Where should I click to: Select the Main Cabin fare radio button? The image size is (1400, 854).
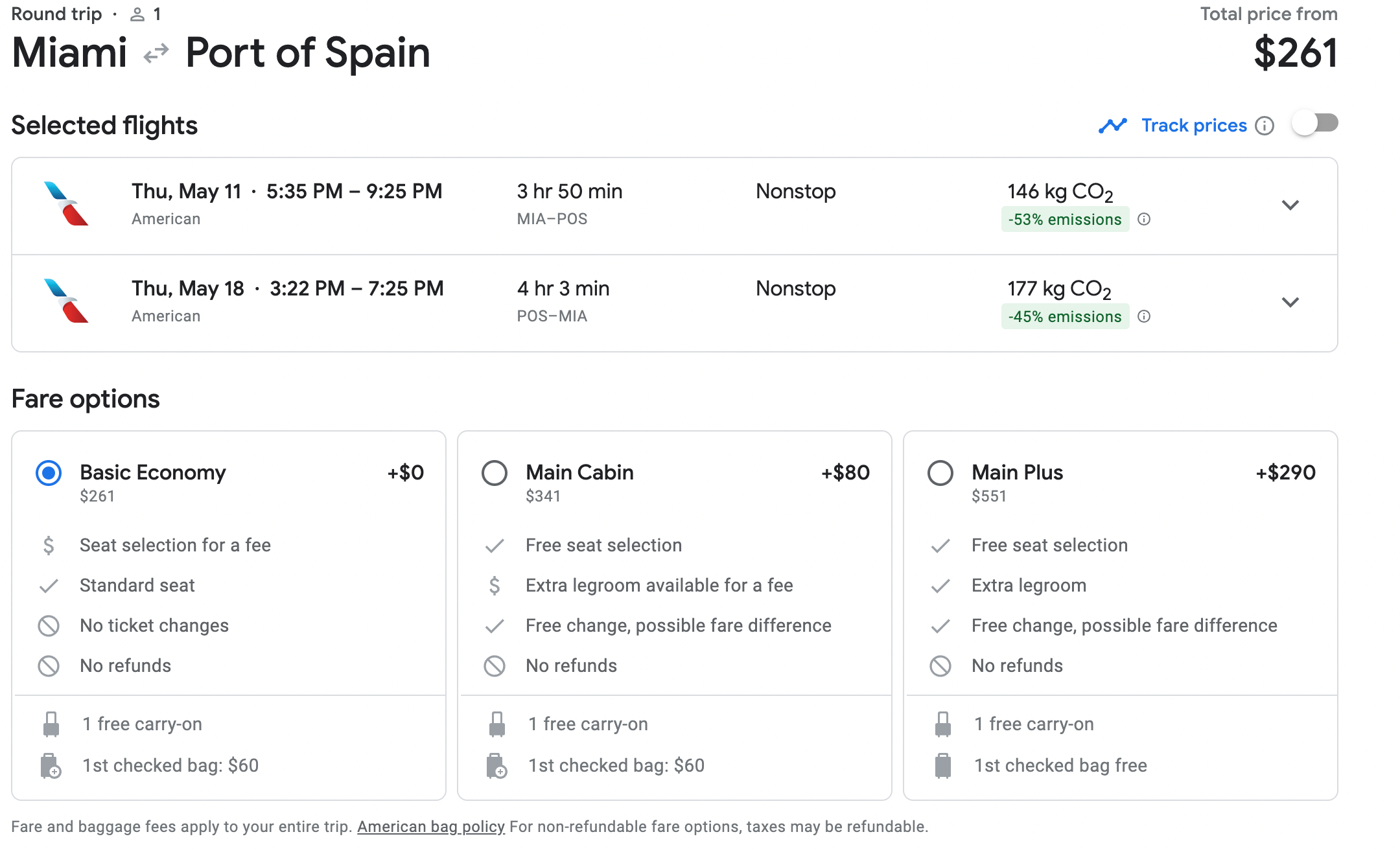point(495,473)
